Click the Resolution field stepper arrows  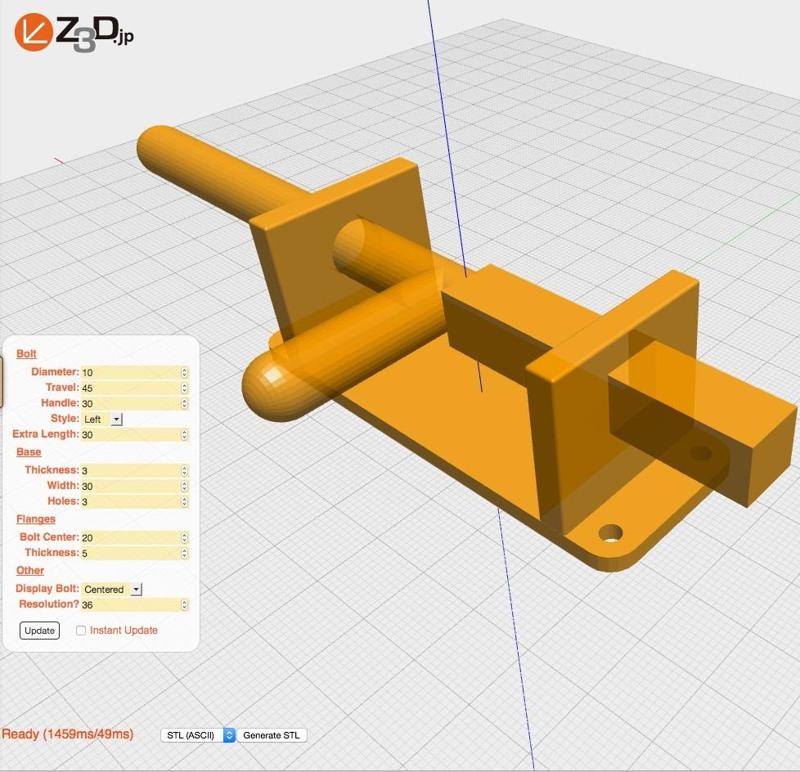[x=184, y=605]
